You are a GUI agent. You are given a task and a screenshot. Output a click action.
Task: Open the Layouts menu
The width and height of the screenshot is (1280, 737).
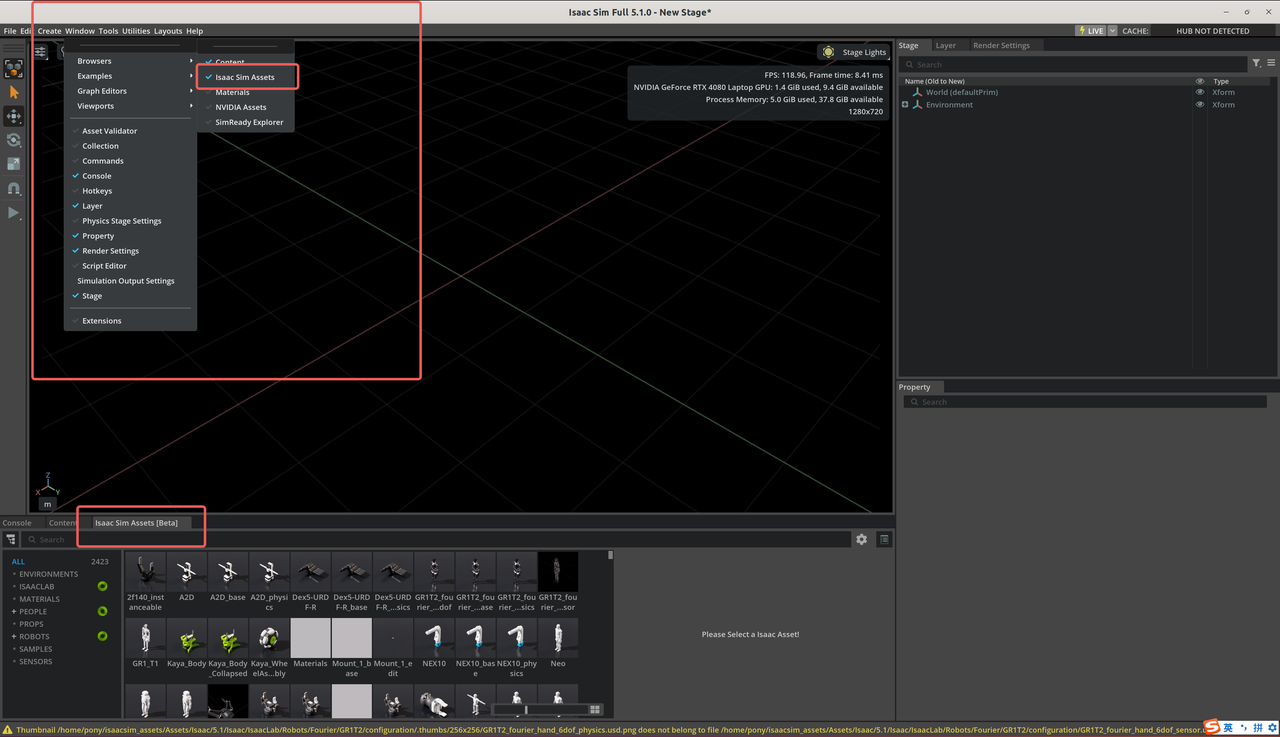coord(168,31)
